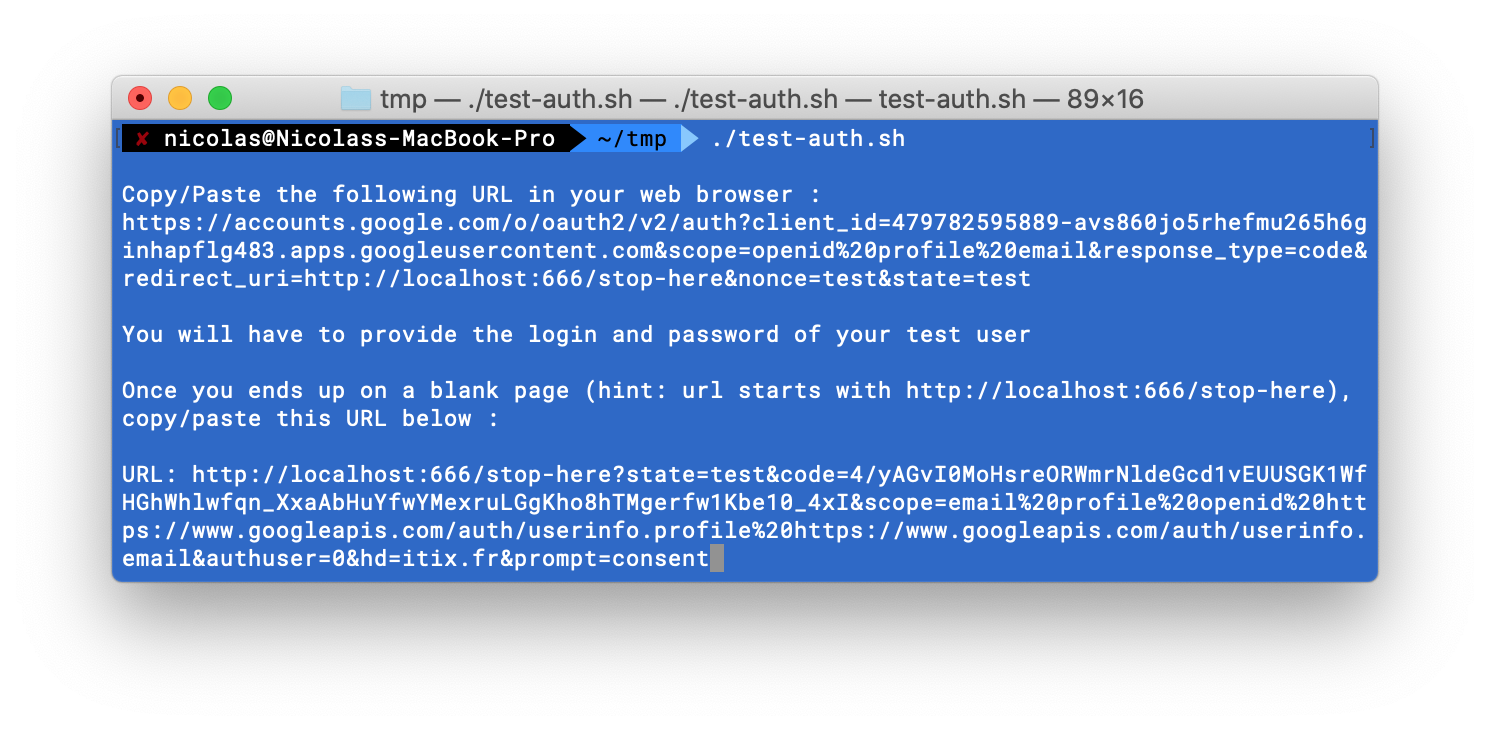The height and width of the screenshot is (730, 1490).
Task: Click the ./test-auth.sh command text
Action: 808,139
